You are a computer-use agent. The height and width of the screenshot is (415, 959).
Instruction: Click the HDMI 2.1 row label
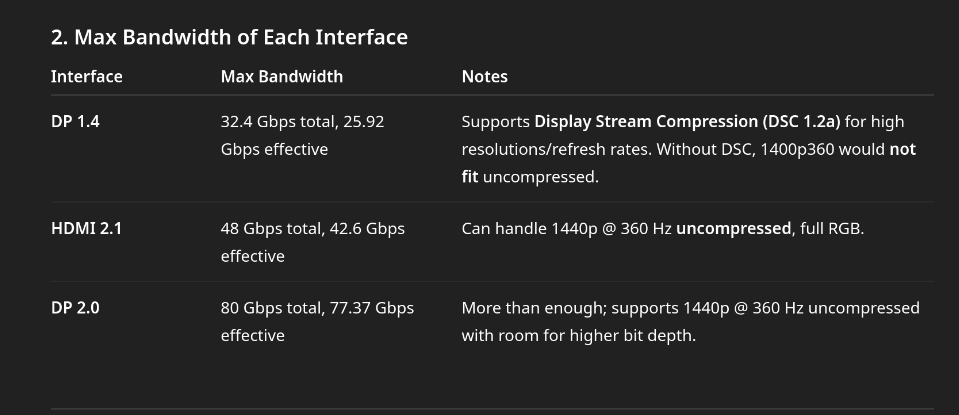coord(86,229)
